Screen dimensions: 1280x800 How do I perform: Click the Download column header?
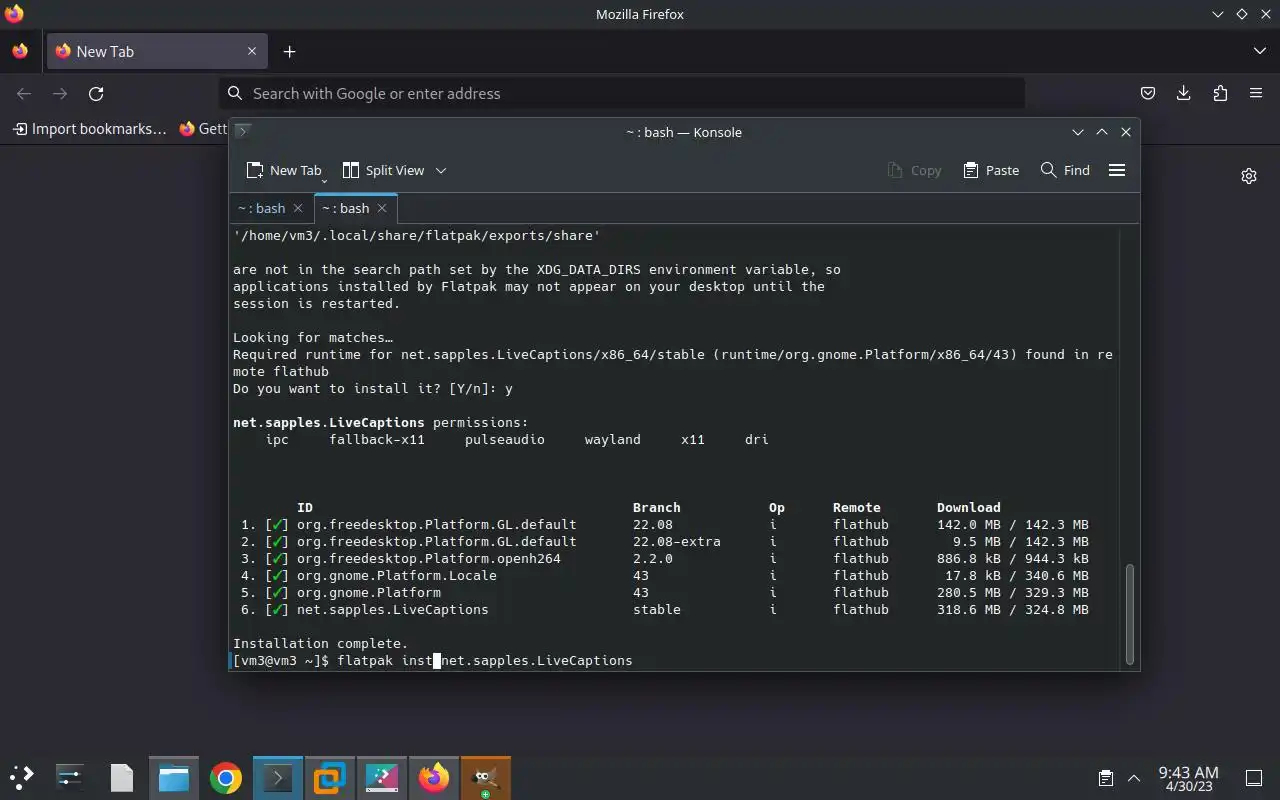[968, 507]
